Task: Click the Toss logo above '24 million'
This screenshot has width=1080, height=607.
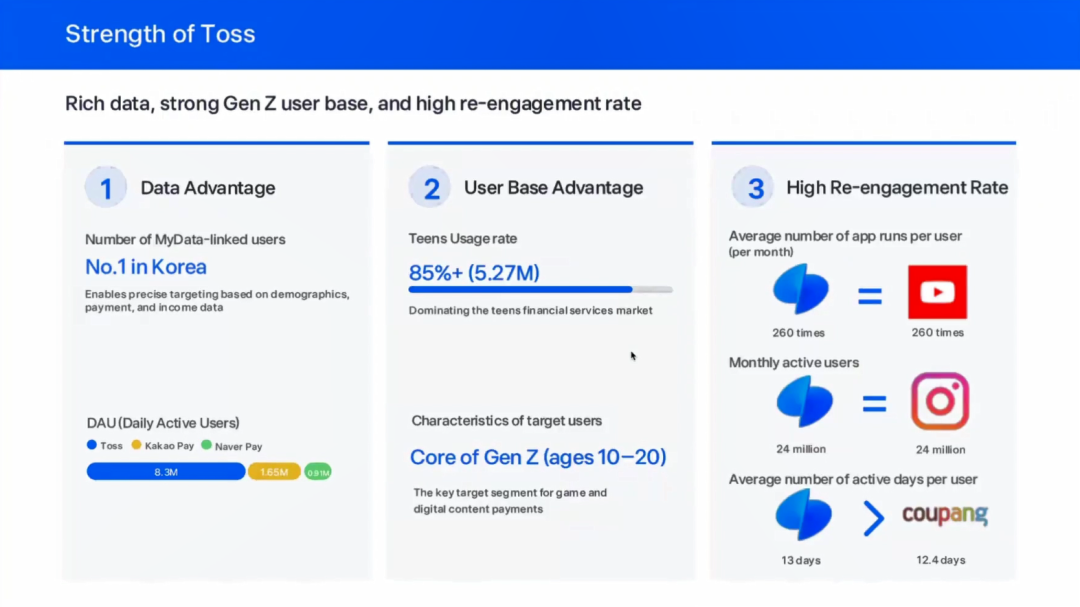Action: 804,402
